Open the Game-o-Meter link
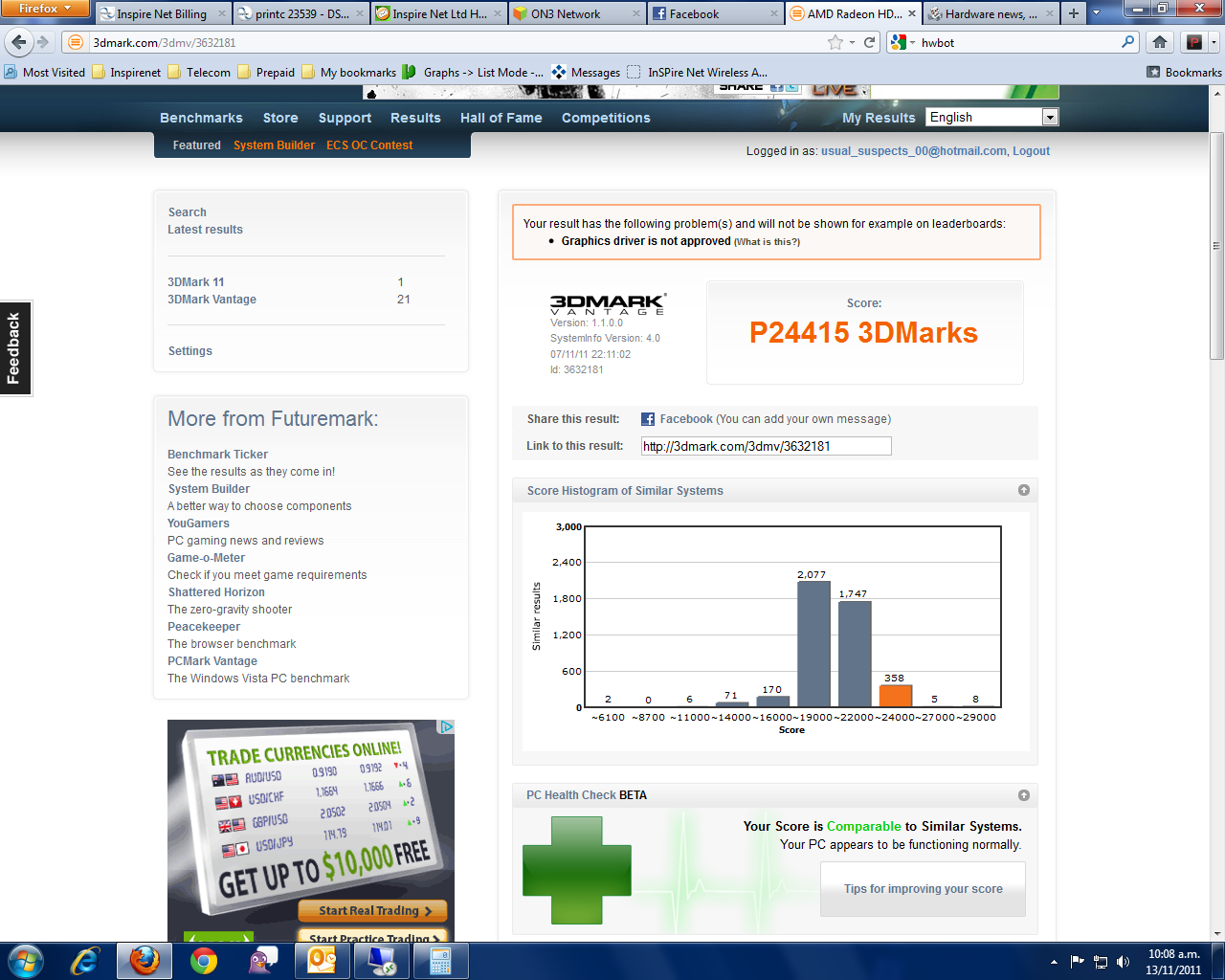 coord(206,558)
